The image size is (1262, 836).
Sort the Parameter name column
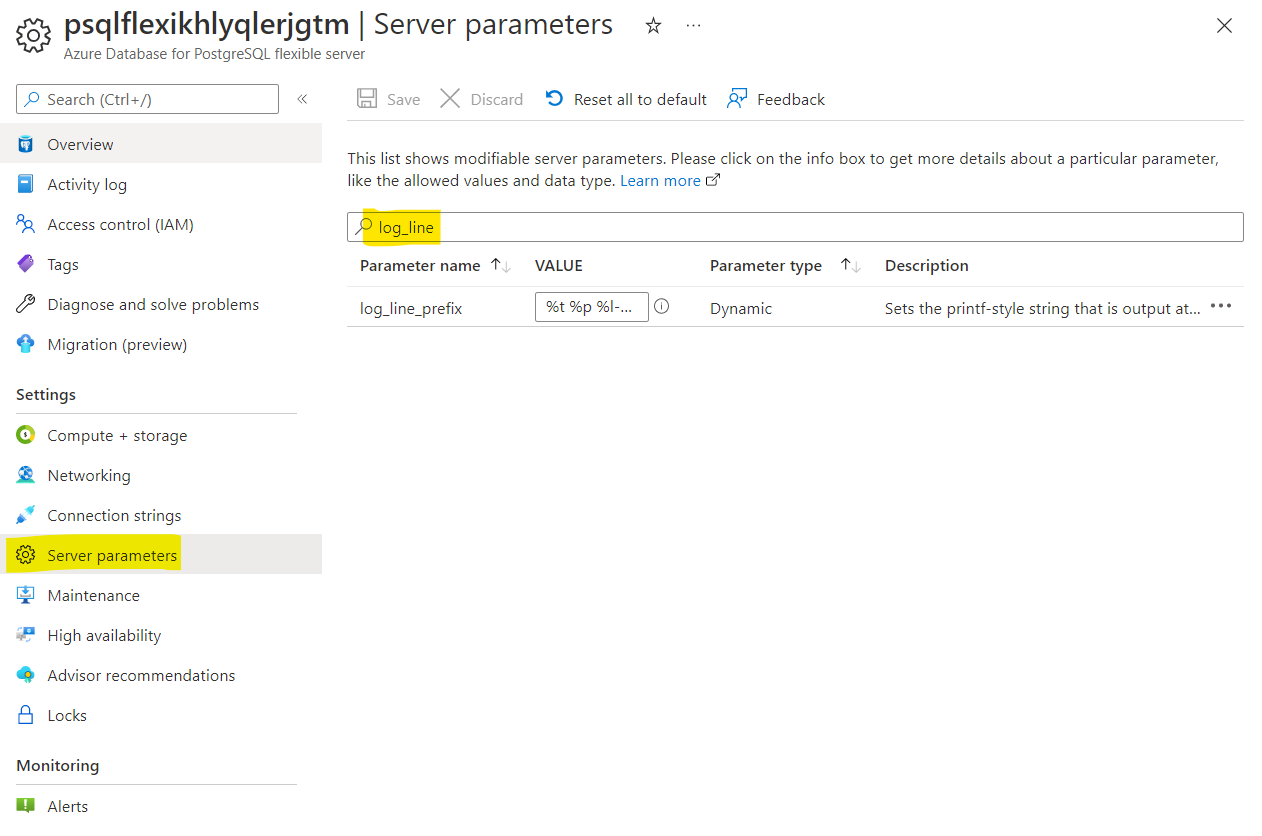[501, 265]
